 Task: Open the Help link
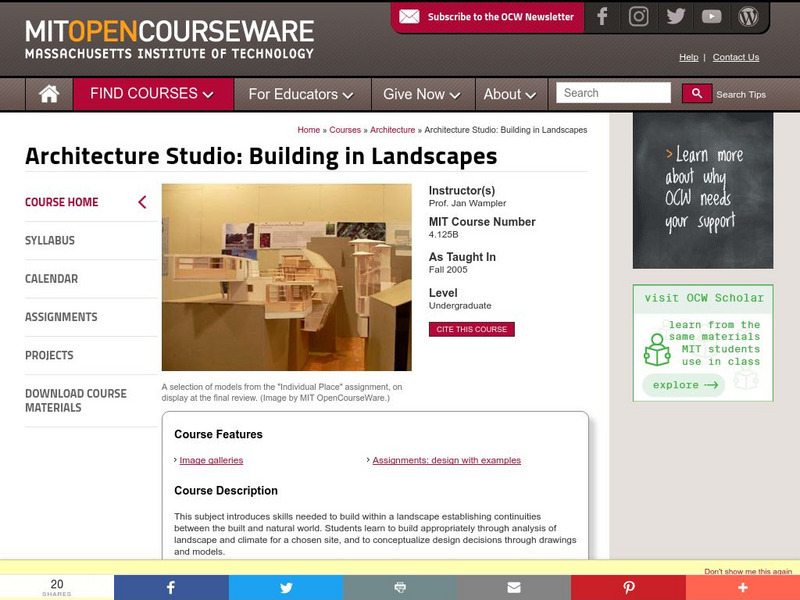[688, 57]
